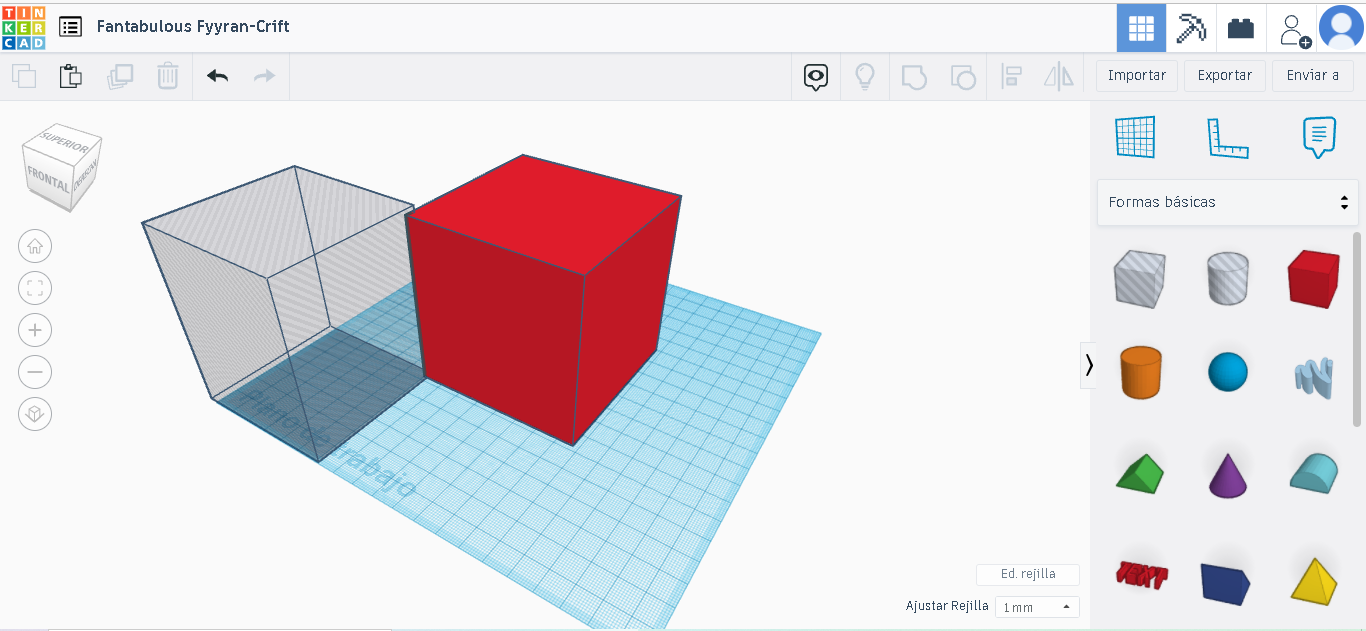1366x631 pixels.
Task: Click the Mirror flip icon
Action: tap(1058, 76)
